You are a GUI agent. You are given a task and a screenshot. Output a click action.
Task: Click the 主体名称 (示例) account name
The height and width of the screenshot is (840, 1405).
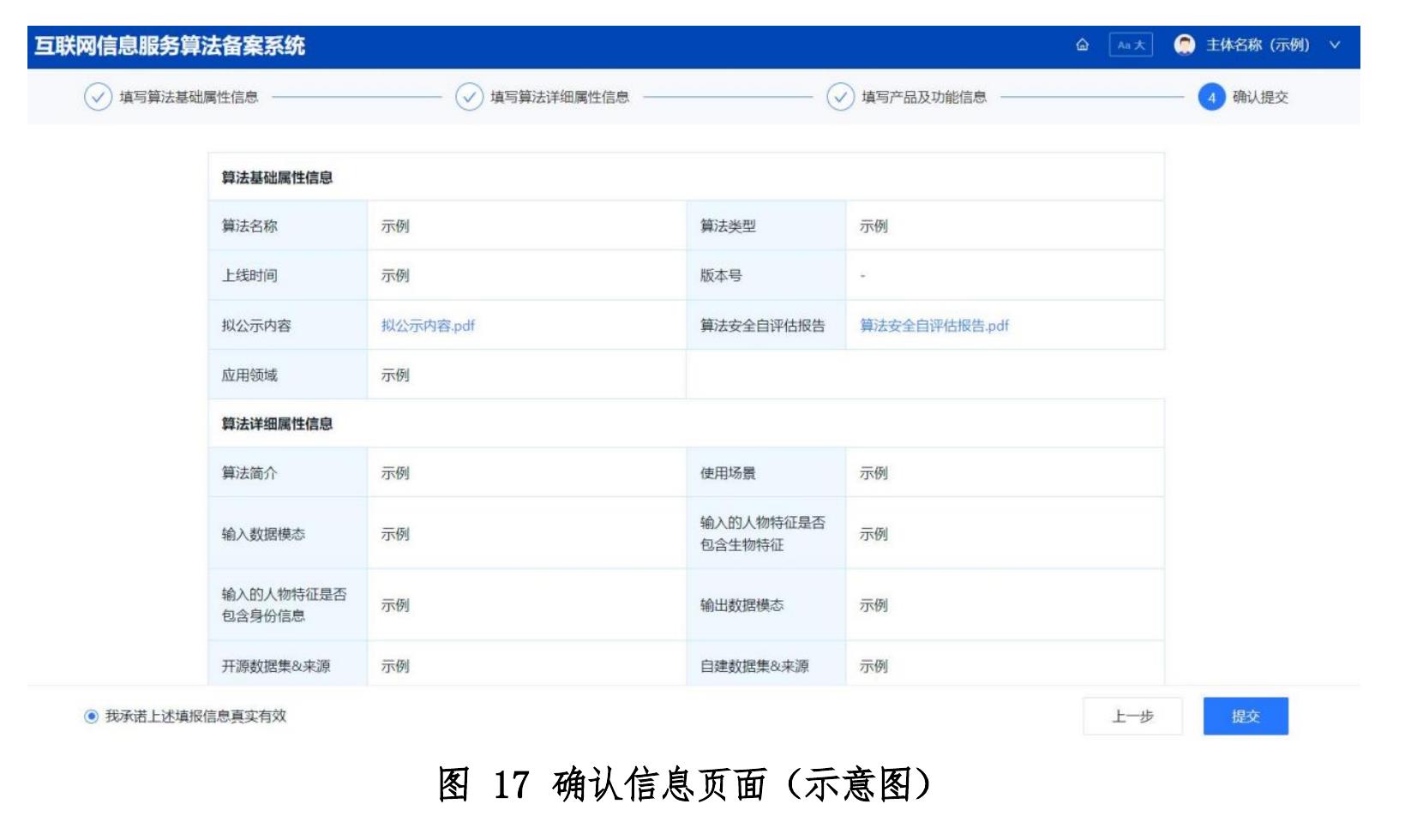click(1258, 45)
